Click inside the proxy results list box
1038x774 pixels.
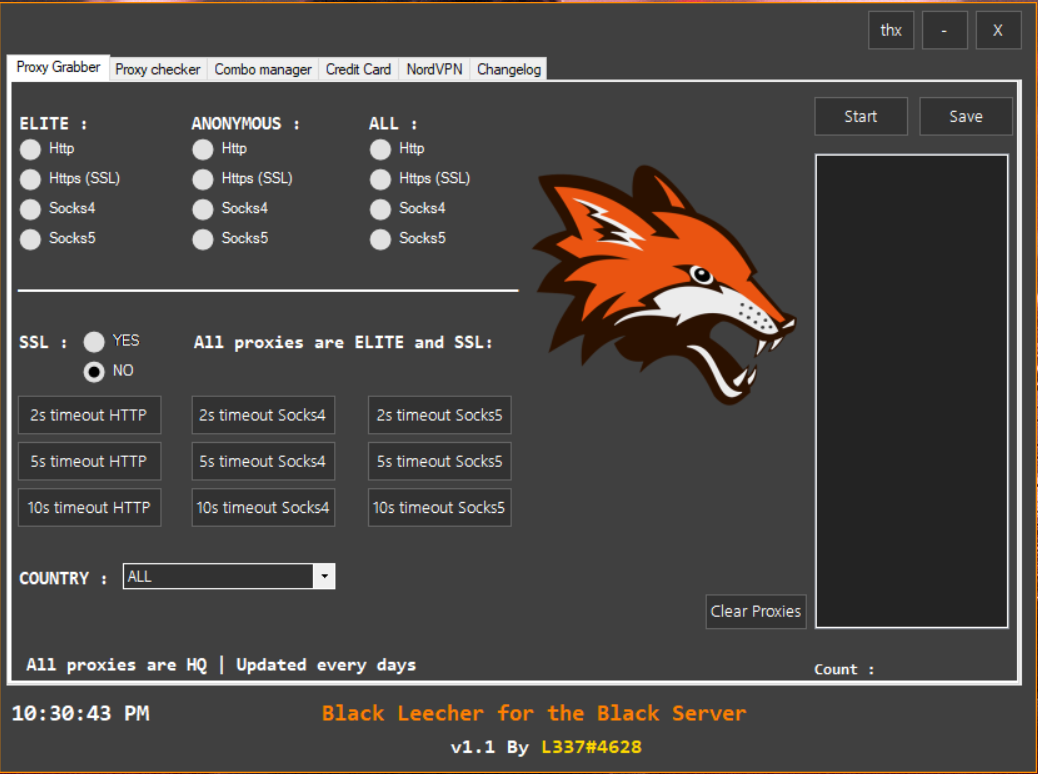[x=911, y=390]
